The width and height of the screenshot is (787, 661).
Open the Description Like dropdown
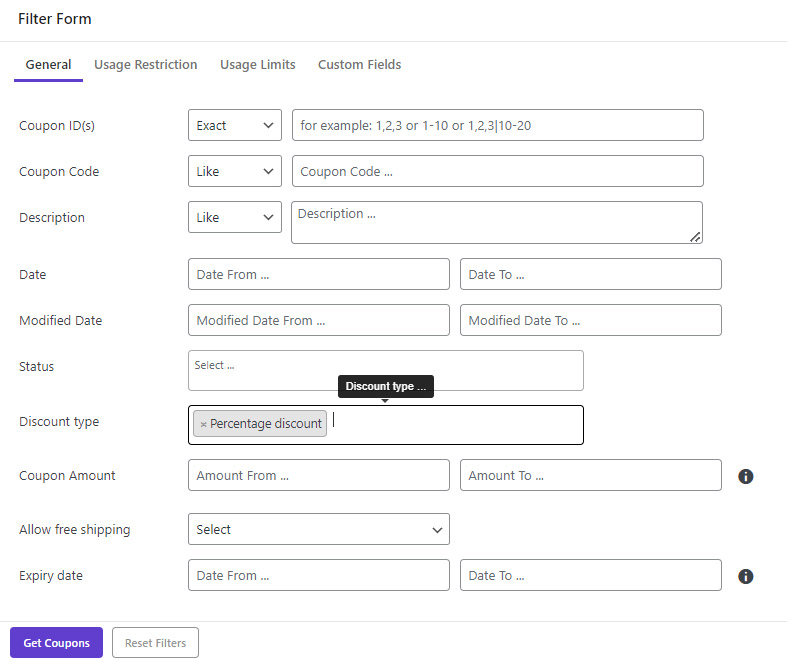pos(234,217)
